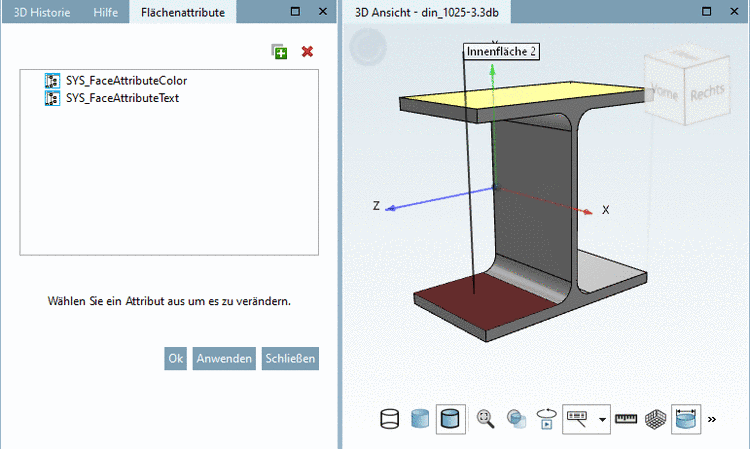The width and height of the screenshot is (750, 449).
Task: Open the Hilfe tab
Action: click(x=106, y=12)
